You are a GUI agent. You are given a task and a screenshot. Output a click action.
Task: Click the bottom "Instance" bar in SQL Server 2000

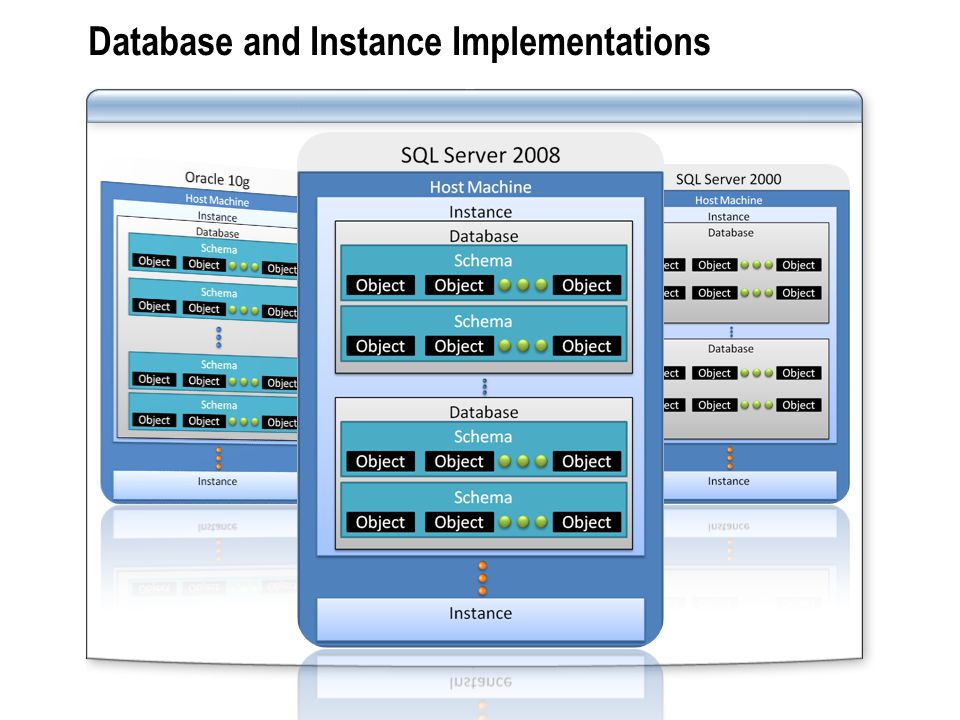pyautogui.click(x=750, y=484)
